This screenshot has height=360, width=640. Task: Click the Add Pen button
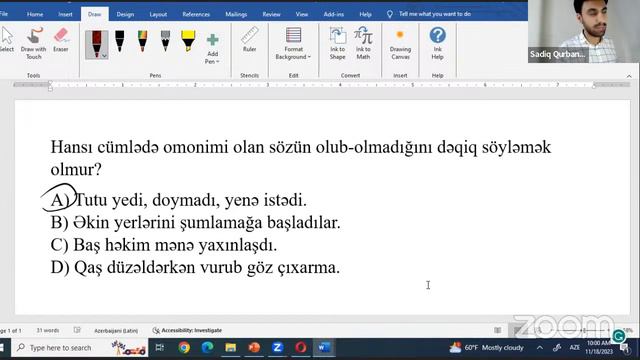pyautogui.click(x=212, y=48)
